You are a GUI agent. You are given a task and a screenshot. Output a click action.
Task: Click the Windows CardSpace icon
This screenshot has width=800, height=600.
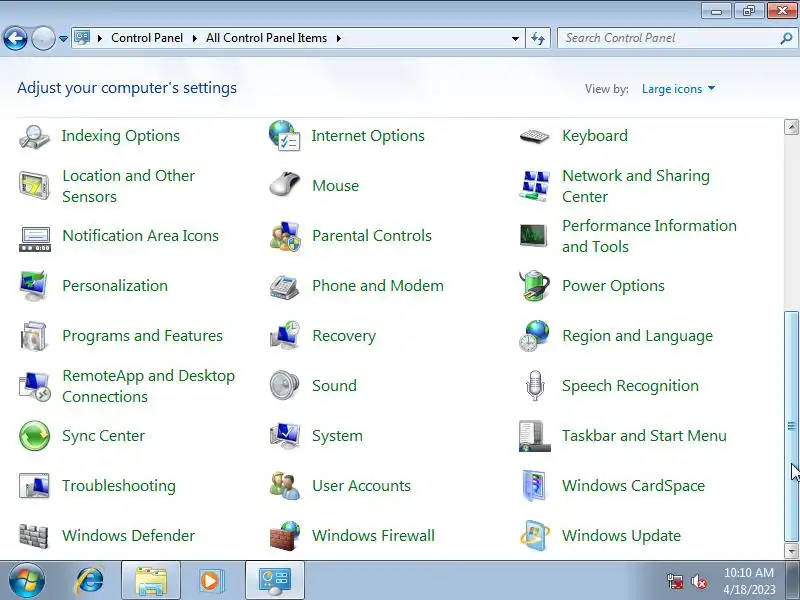534,486
